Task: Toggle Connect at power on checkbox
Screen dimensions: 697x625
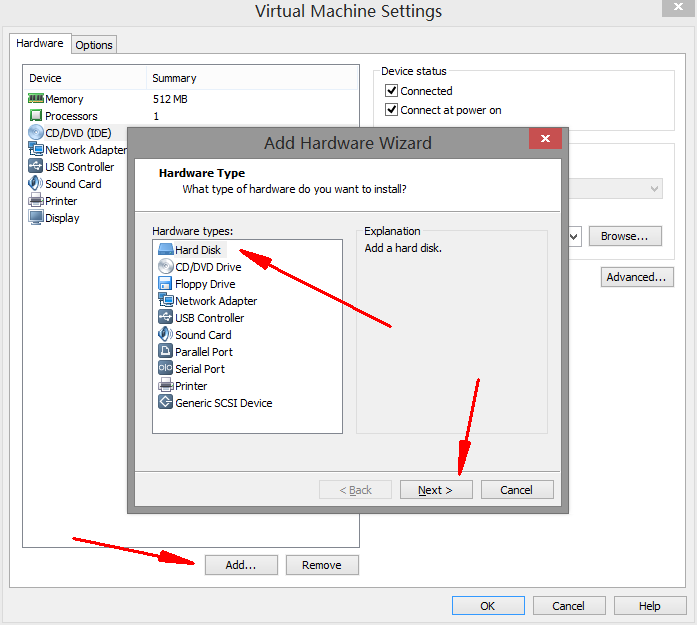Action: pos(391,109)
